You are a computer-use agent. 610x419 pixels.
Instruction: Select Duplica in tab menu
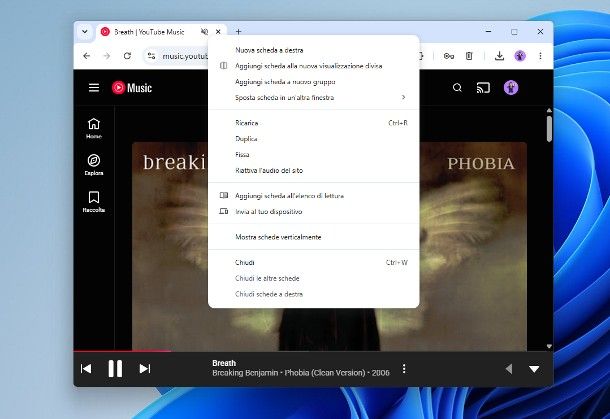coord(314,139)
